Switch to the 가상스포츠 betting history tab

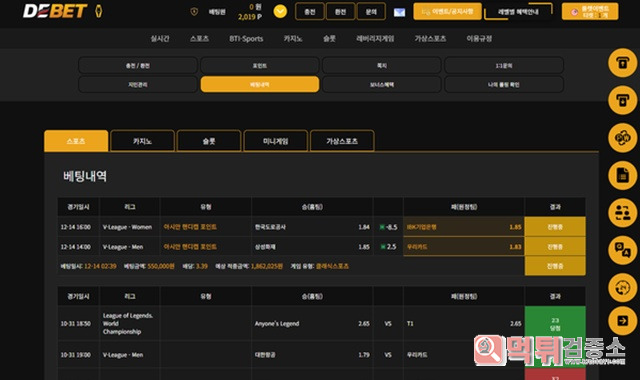point(342,141)
